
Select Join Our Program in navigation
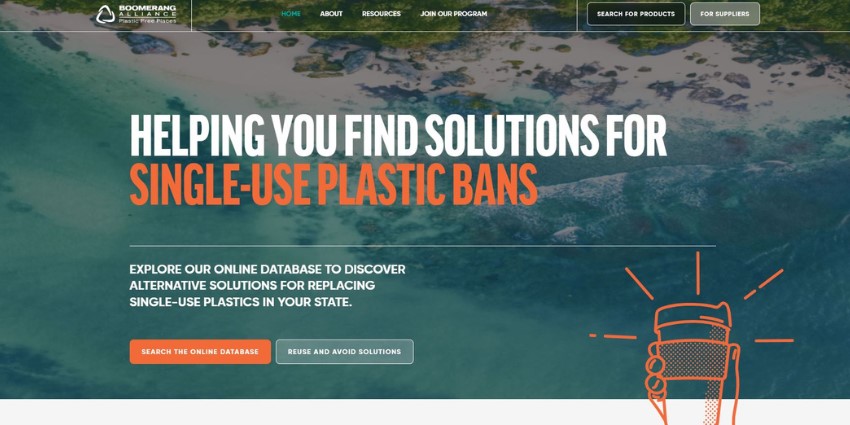454,14
